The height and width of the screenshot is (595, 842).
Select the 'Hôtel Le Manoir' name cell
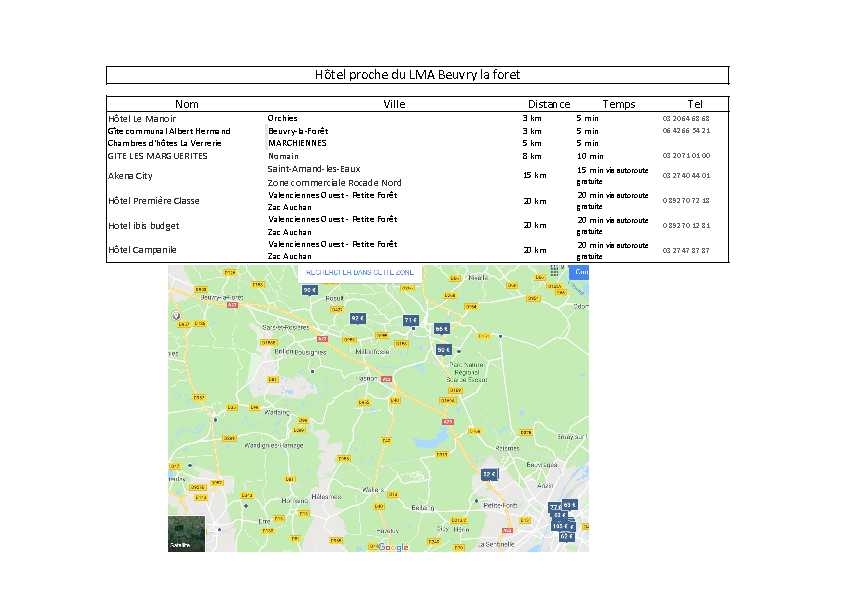(142, 119)
